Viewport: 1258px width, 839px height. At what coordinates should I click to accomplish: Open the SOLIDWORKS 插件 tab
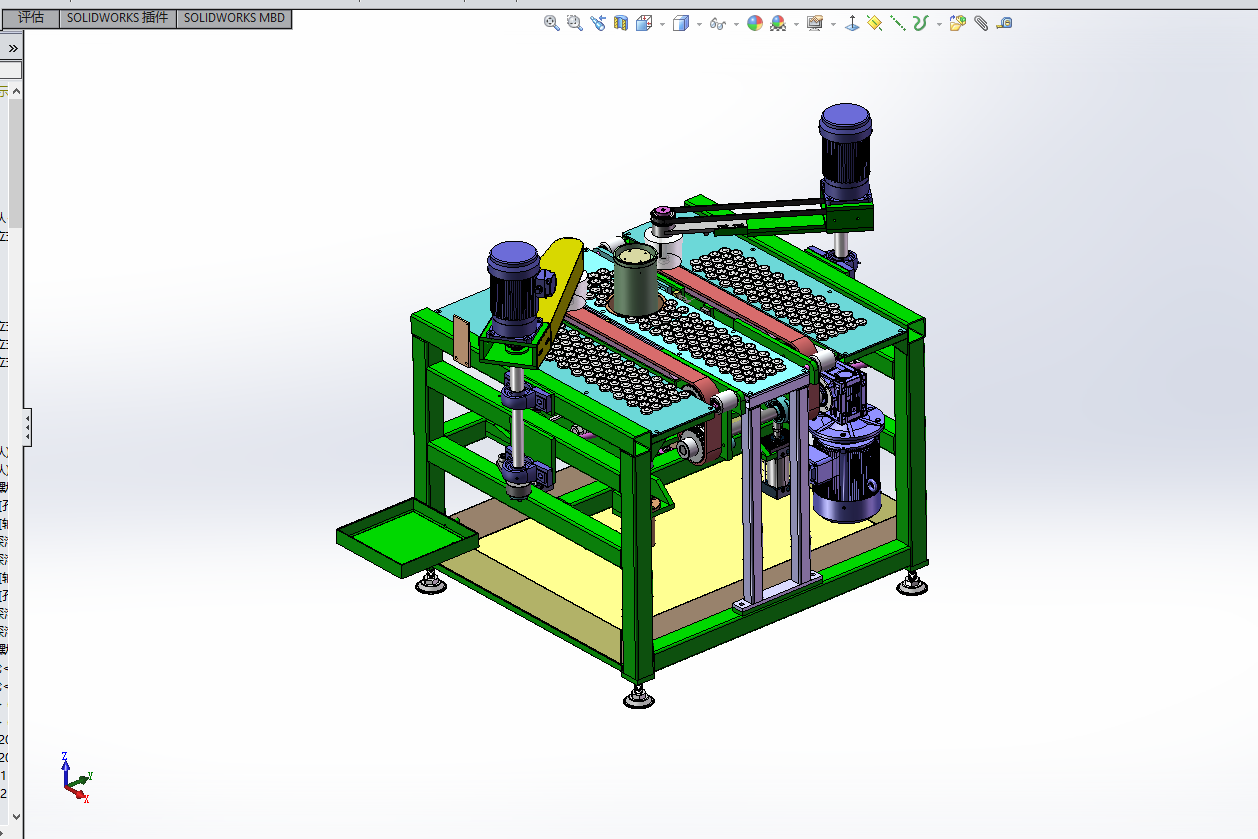click(x=118, y=18)
